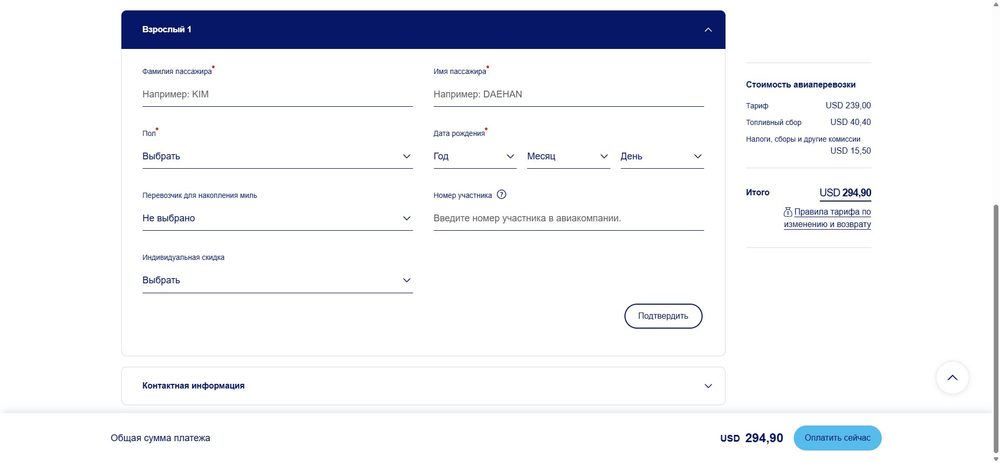1000x463 pixels.
Task: Click the Оплатить сейчас button
Action: [x=837, y=438]
